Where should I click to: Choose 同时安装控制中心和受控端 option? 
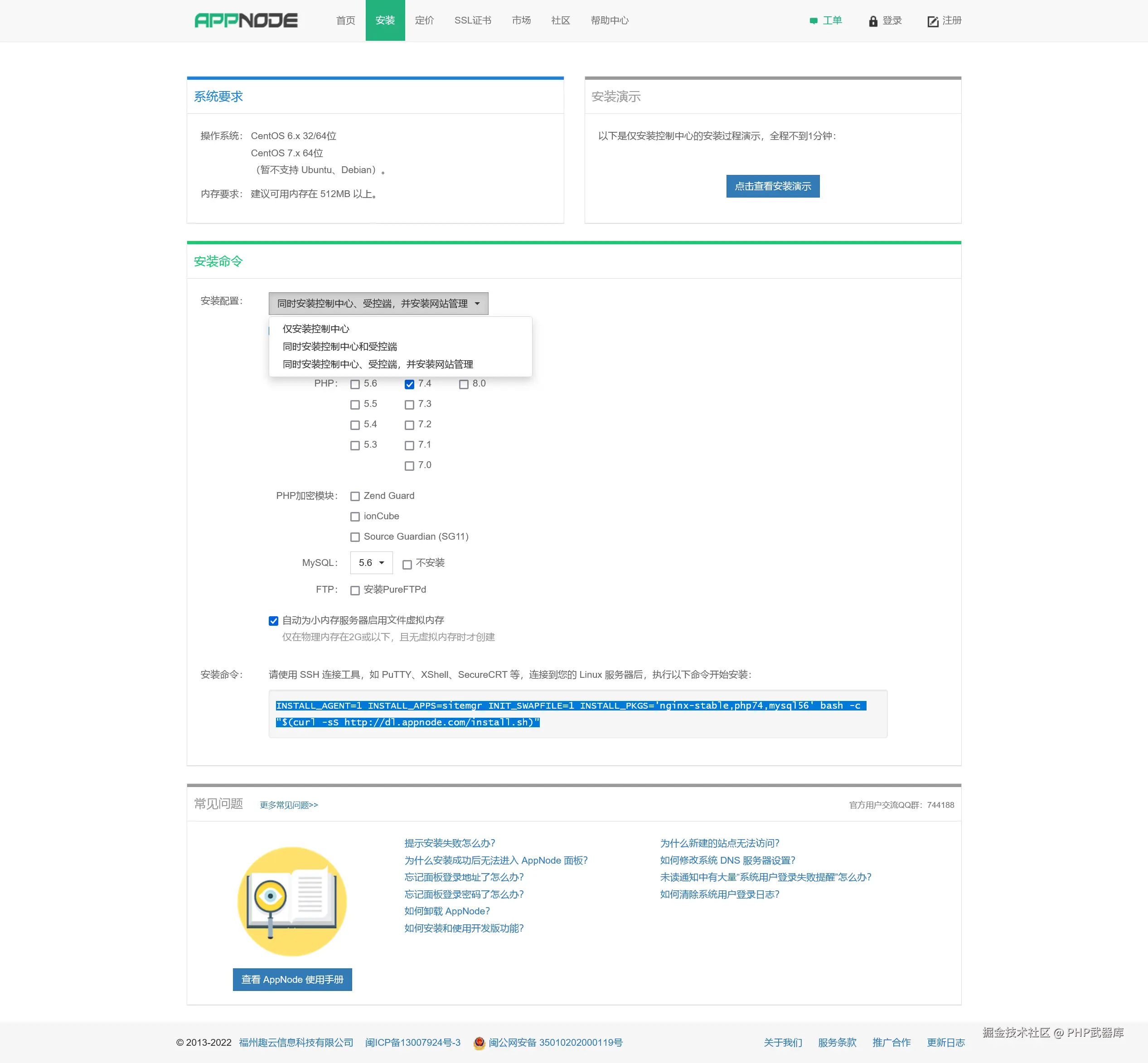339,347
